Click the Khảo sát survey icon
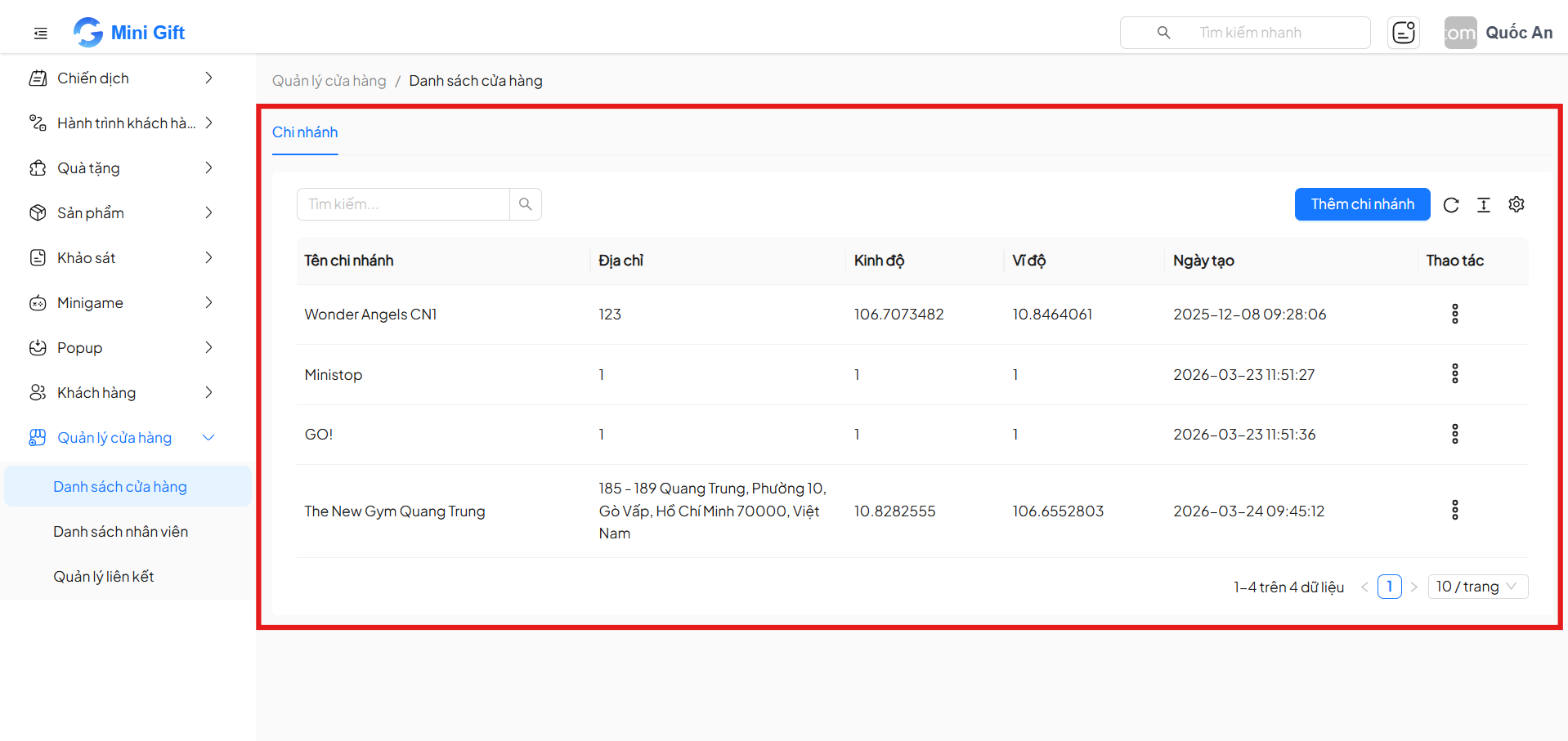 (x=38, y=258)
